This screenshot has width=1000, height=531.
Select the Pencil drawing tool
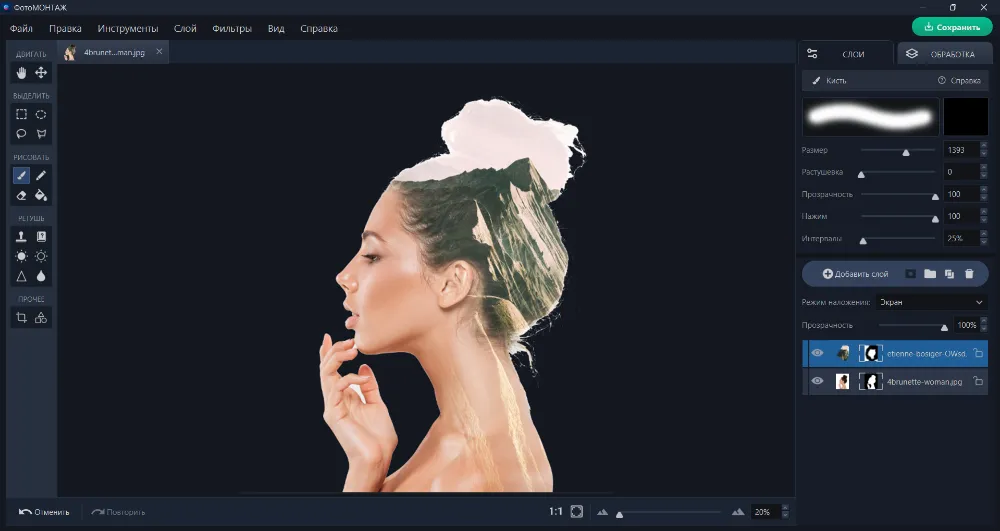coord(41,175)
